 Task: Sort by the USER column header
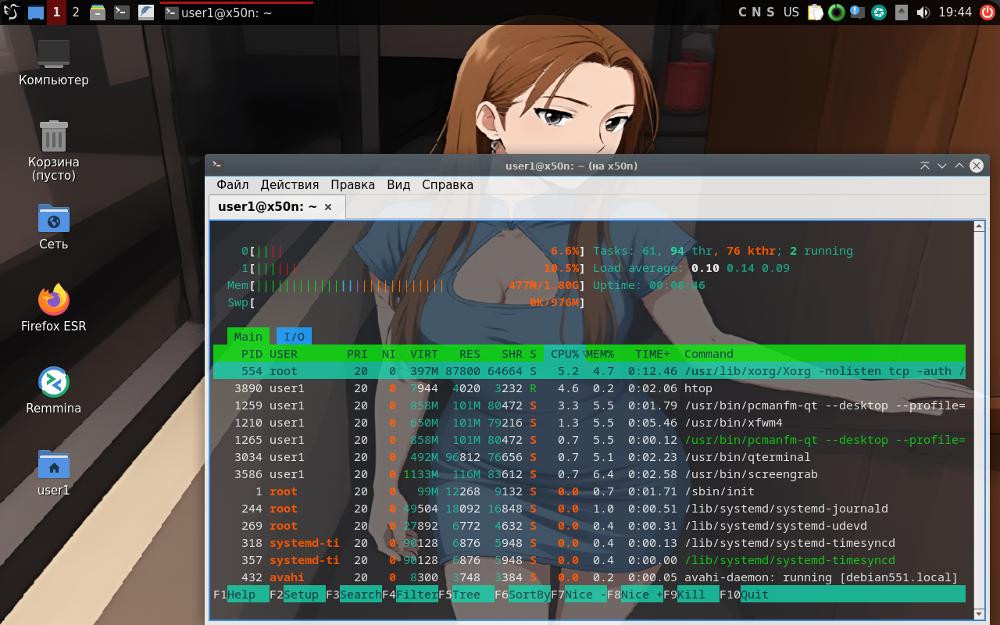pos(283,354)
